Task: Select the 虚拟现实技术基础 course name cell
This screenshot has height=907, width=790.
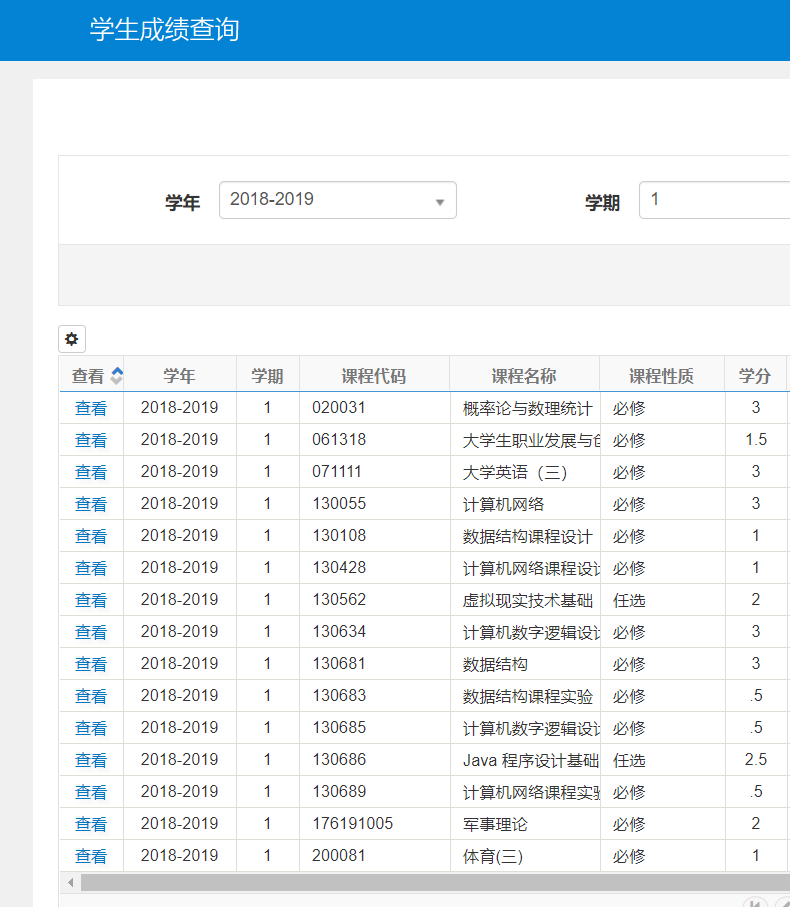Action: click(525, 600)
